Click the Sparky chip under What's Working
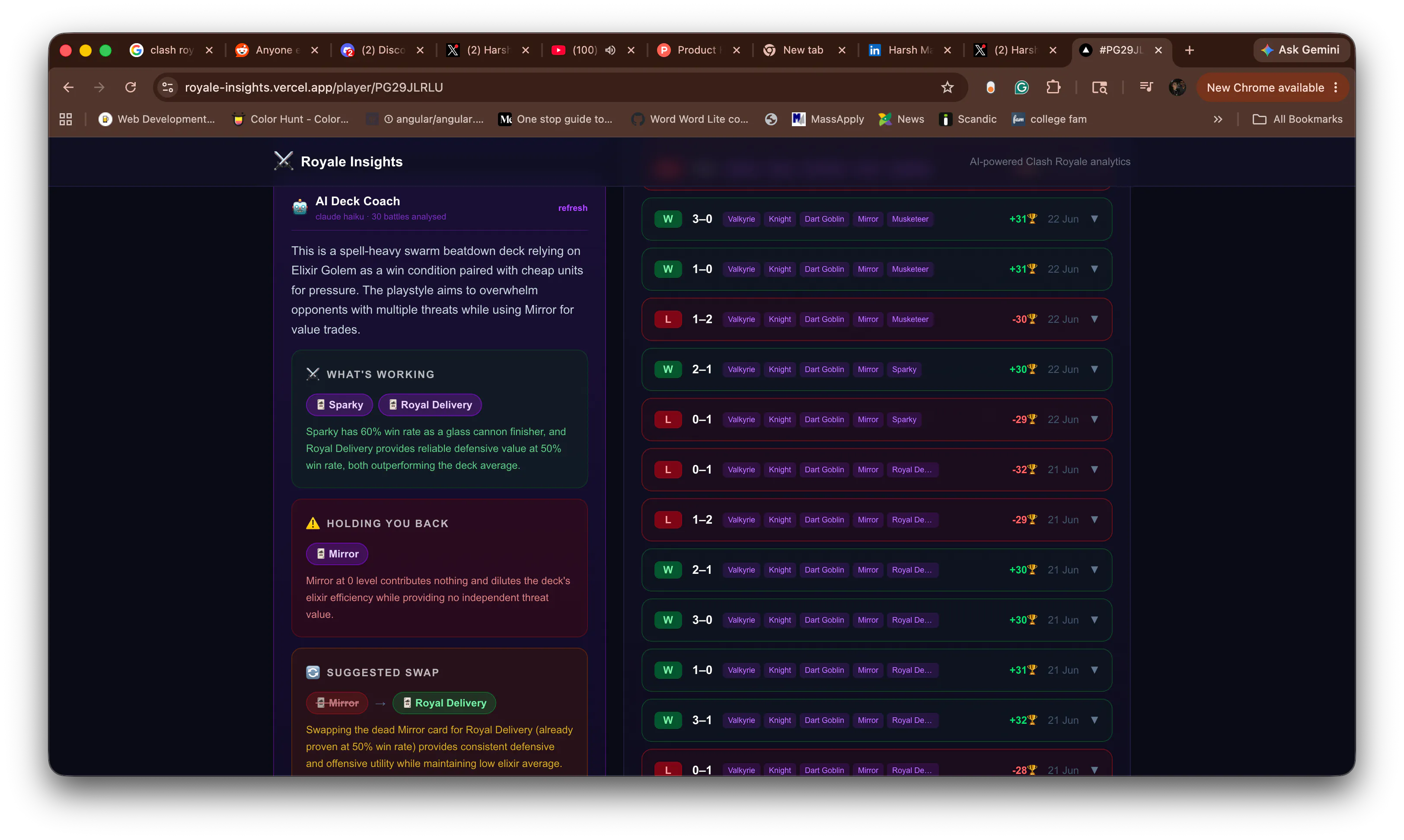1404x840 pixels. (x=339, y=405)
